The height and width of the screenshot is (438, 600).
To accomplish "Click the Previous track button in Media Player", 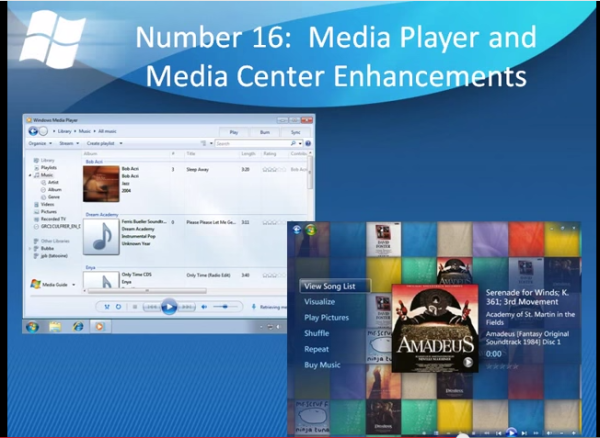I will tap(152, 307).
